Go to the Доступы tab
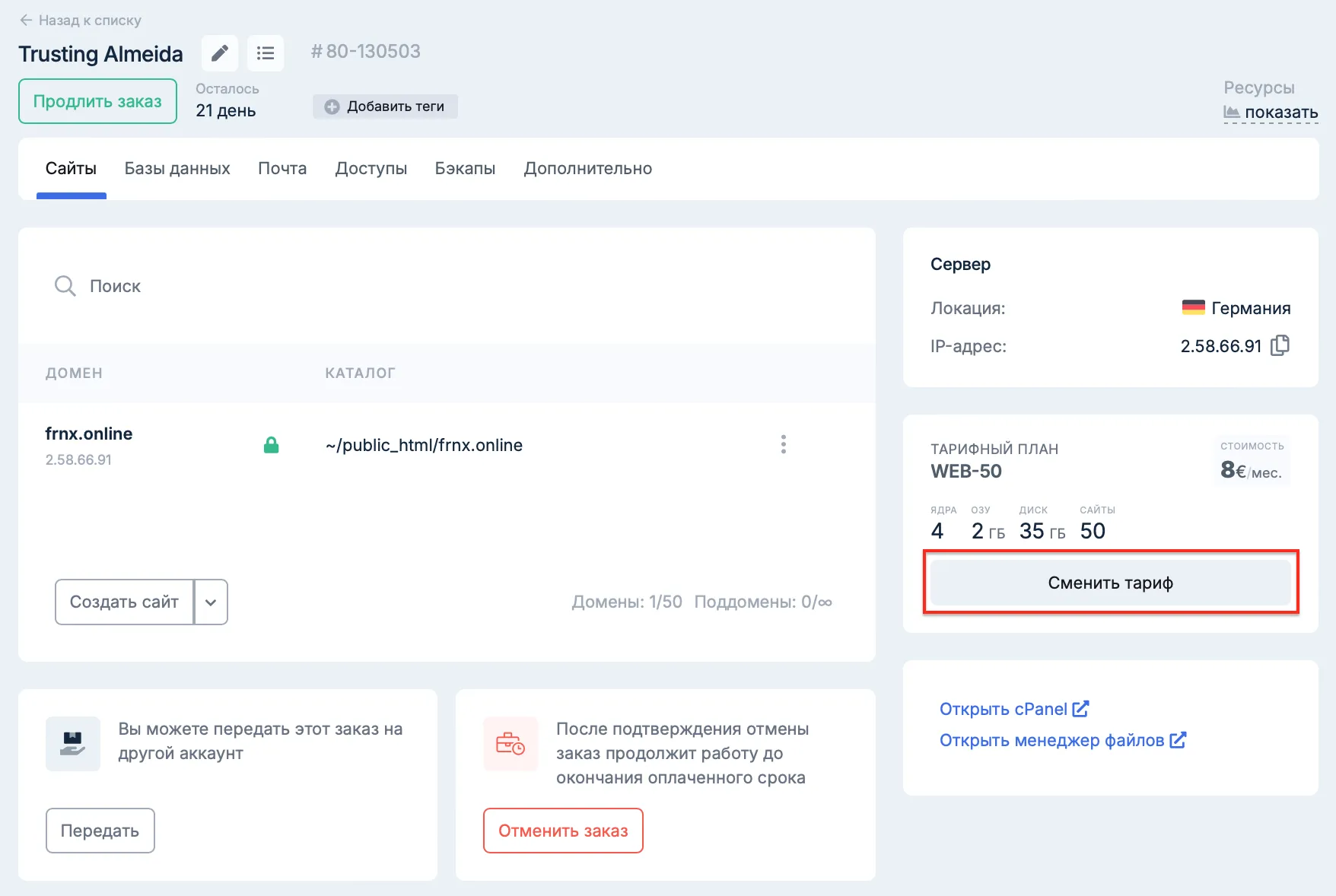 click(371, 169)
